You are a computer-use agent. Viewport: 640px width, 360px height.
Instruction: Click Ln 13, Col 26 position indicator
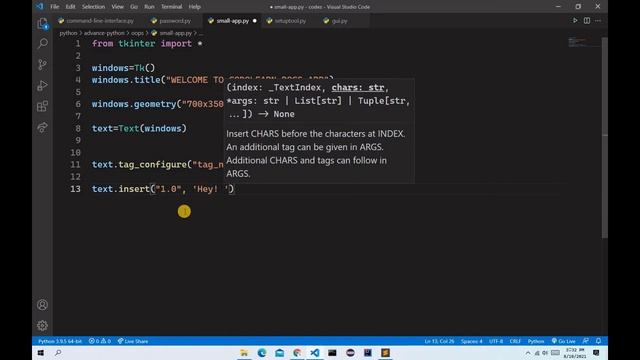click(x=439, y=341)
